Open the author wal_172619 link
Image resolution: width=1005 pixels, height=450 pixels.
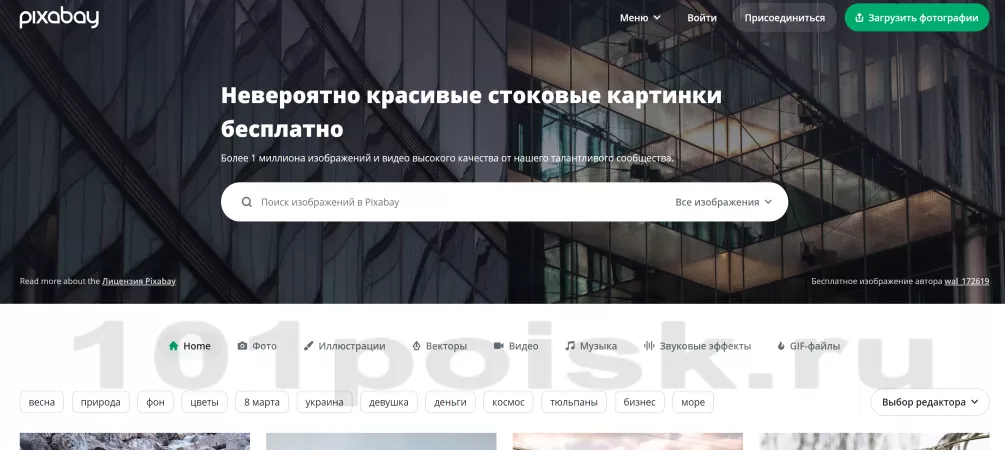(967, 281)
